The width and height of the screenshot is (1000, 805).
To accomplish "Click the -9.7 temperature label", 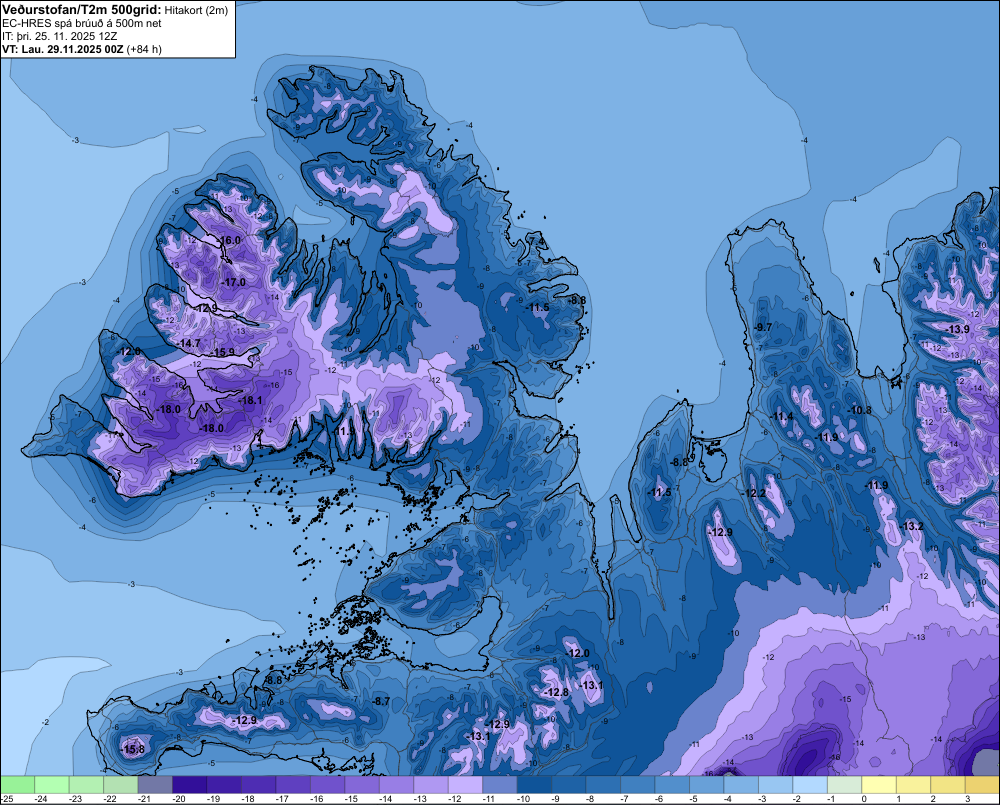I will point(763,327).
